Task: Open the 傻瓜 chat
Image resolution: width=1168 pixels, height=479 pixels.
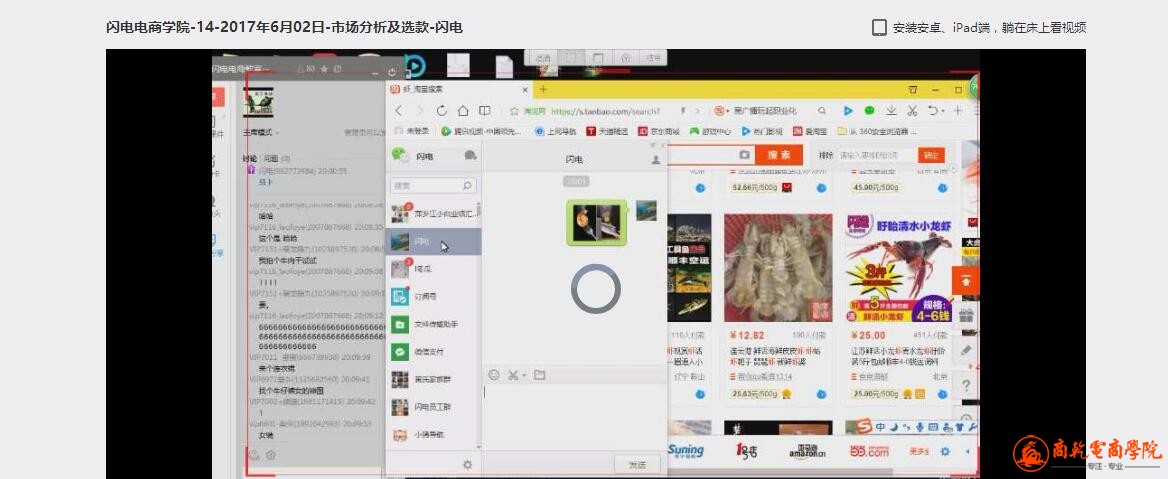Action: 433,268
